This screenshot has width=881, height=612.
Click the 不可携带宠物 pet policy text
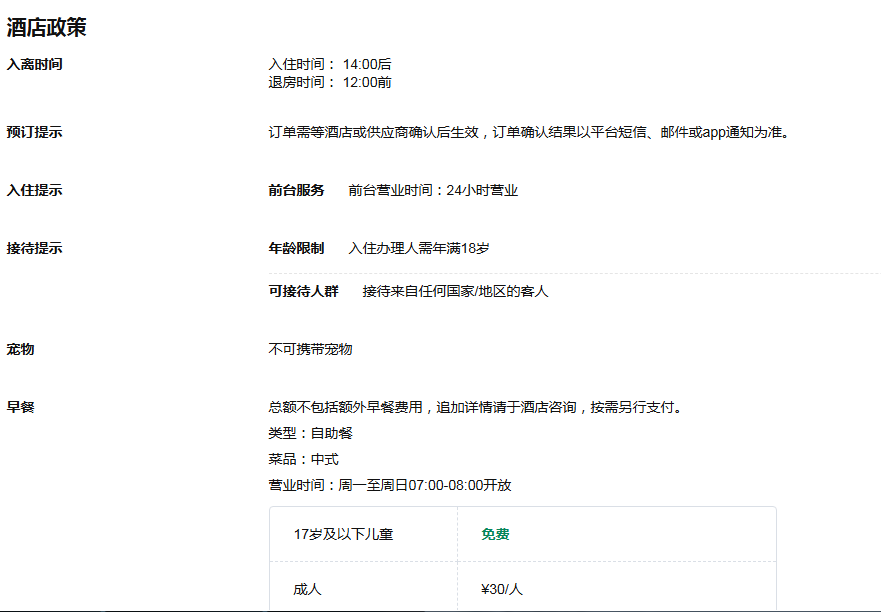click(310, 349)
